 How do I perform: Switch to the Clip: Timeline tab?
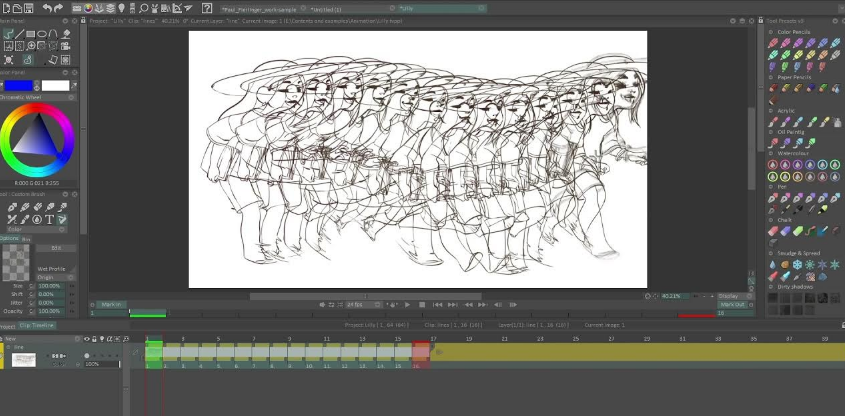(37, 325)
